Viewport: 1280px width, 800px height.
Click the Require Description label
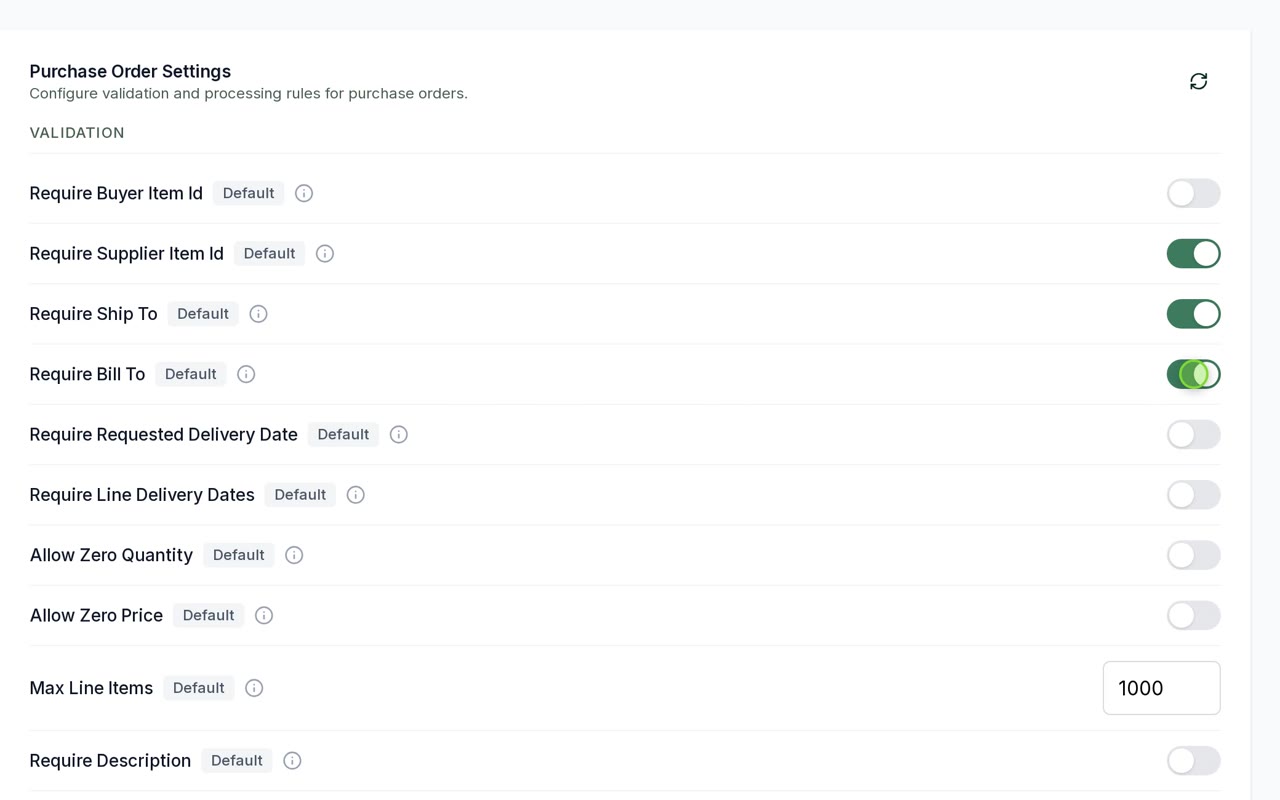tap(110, 761)
